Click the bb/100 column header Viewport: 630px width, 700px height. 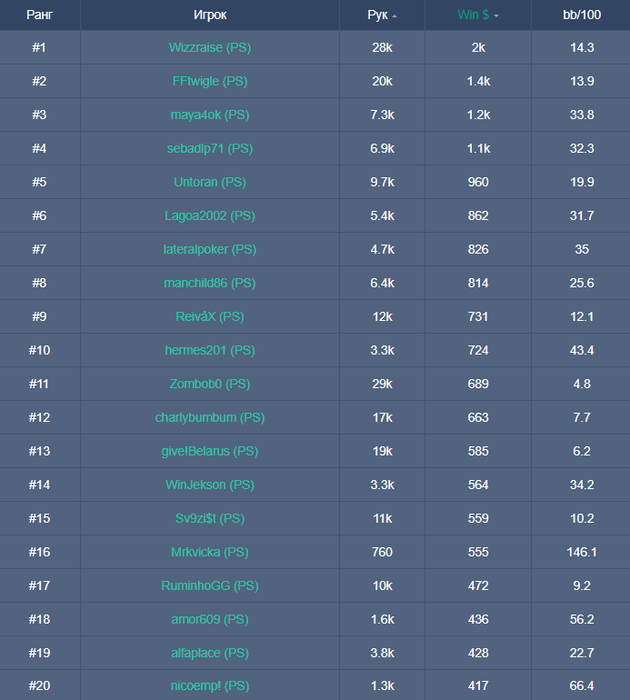[x=581, y=15]
